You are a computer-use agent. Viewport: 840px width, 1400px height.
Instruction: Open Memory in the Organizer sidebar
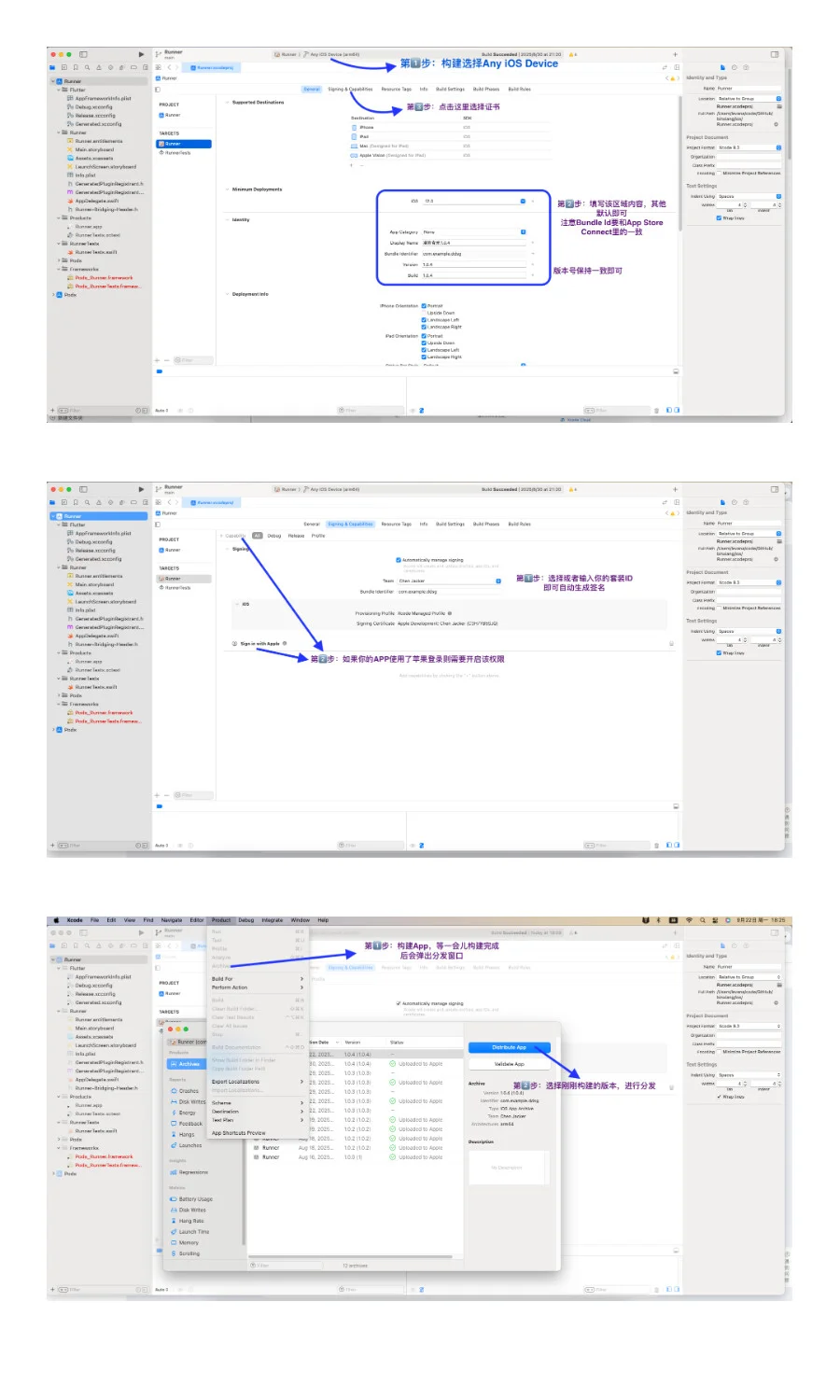point(185,1243)
